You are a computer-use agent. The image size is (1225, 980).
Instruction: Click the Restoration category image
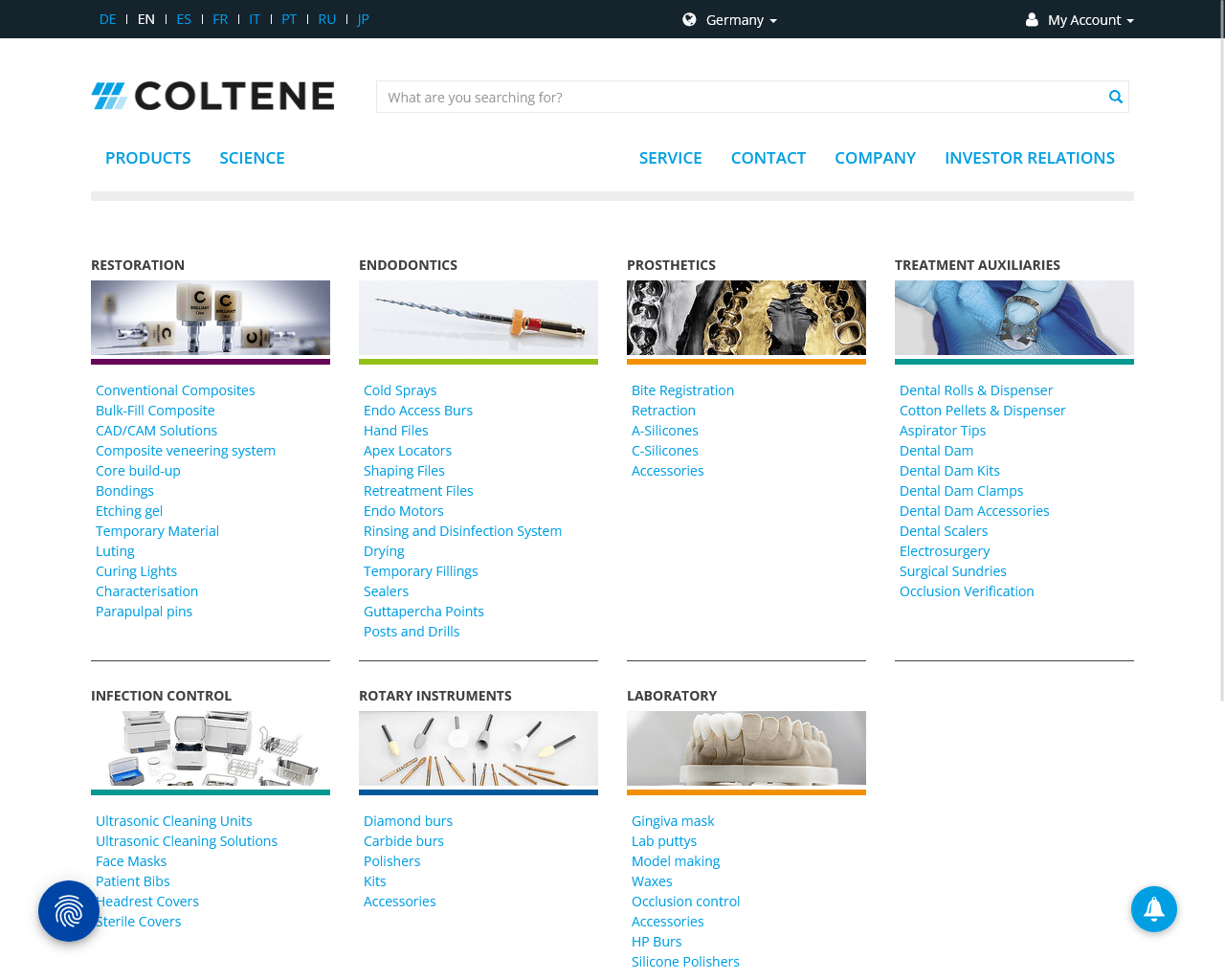coord(211,318)
